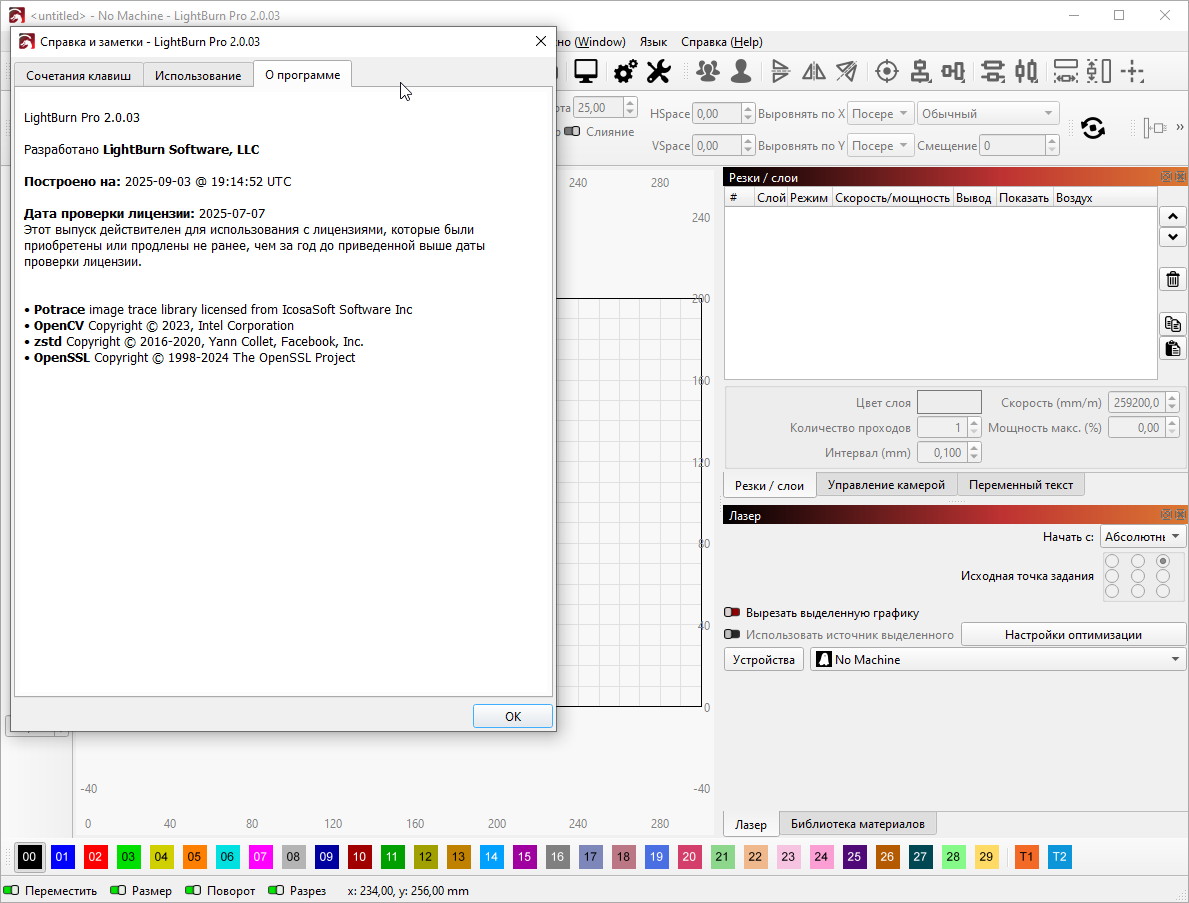The image size is (1189, 903).
Task: Toggle Переместить switch in status bar
Action: click(x=11, y=890)
